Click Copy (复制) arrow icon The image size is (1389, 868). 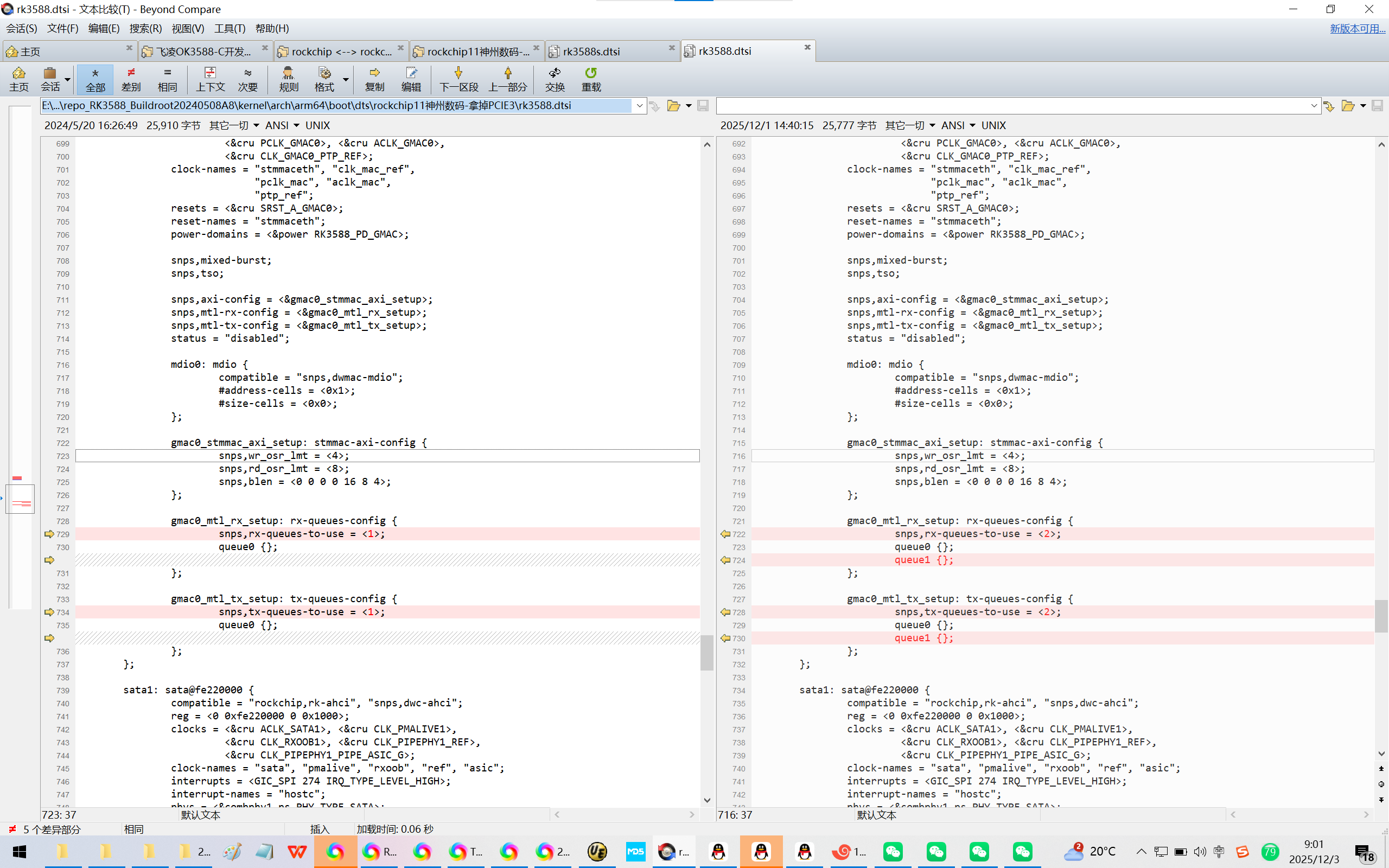(374, 79)
